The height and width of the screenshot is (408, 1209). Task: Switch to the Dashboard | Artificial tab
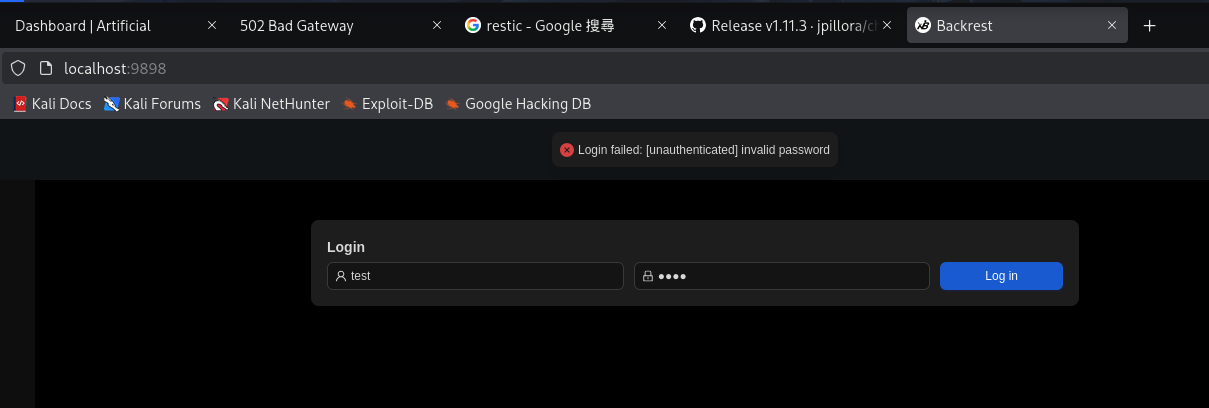point(100,26)
